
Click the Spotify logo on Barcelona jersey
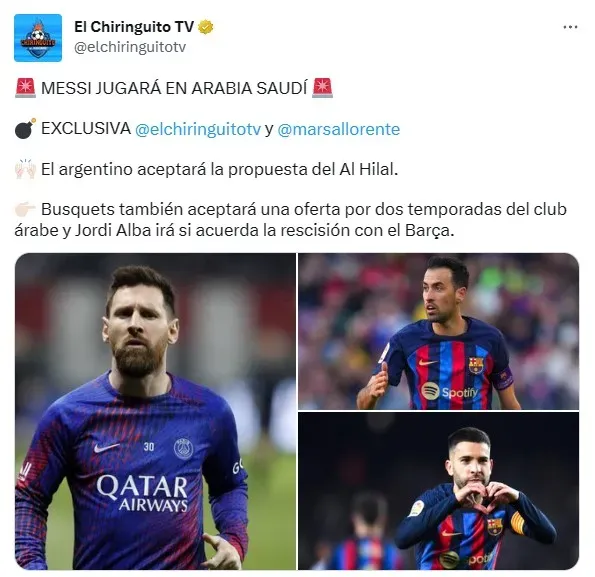[x=449, y=391]
